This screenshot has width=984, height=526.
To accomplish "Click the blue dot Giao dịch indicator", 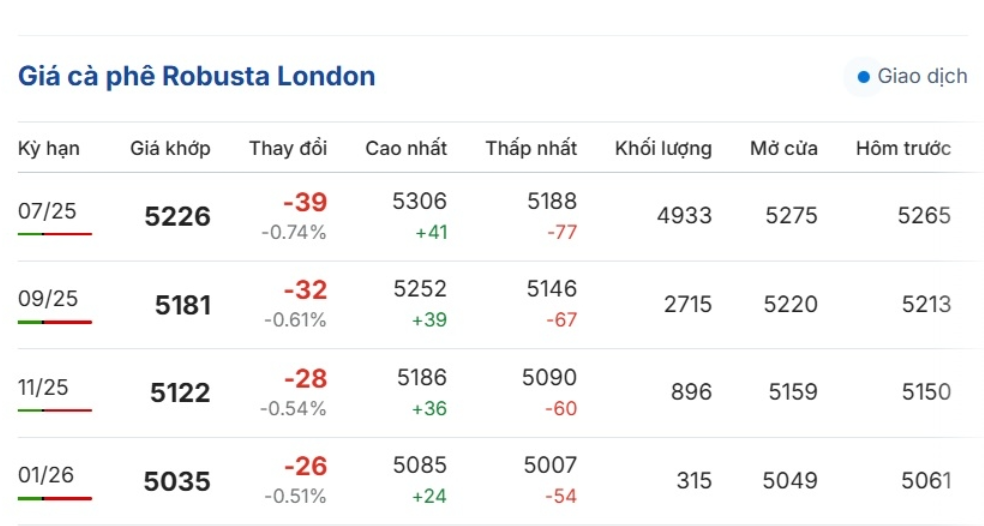I will 863,77.
